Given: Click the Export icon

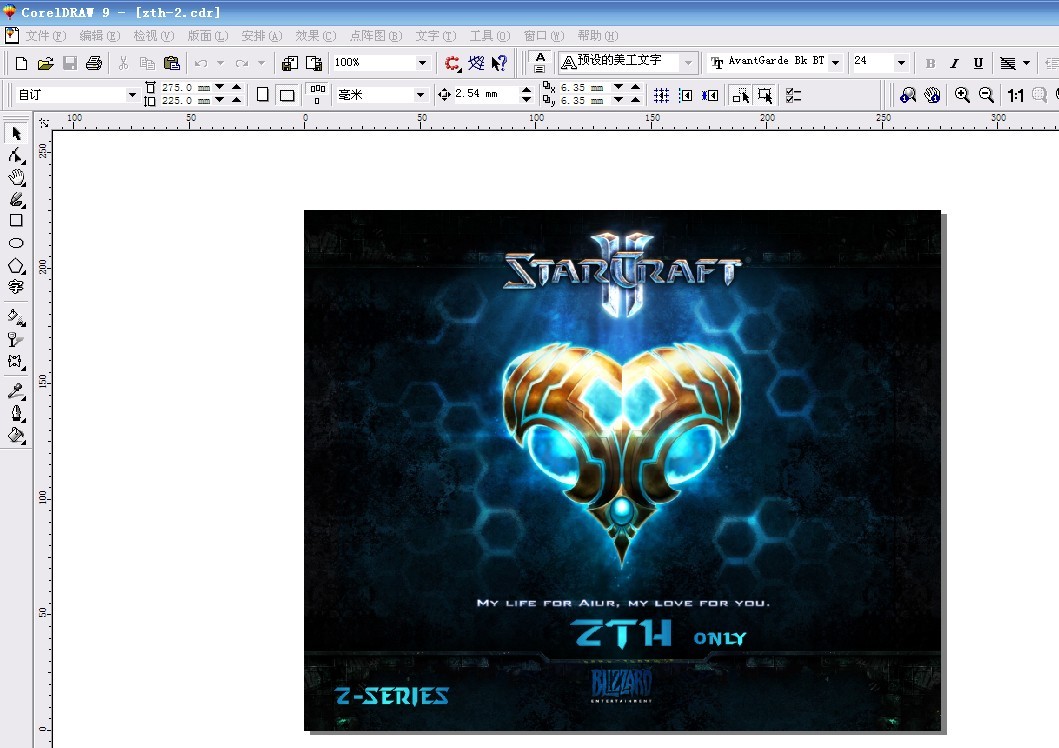Looking at the screenshot, I should (x=314, y=63).
